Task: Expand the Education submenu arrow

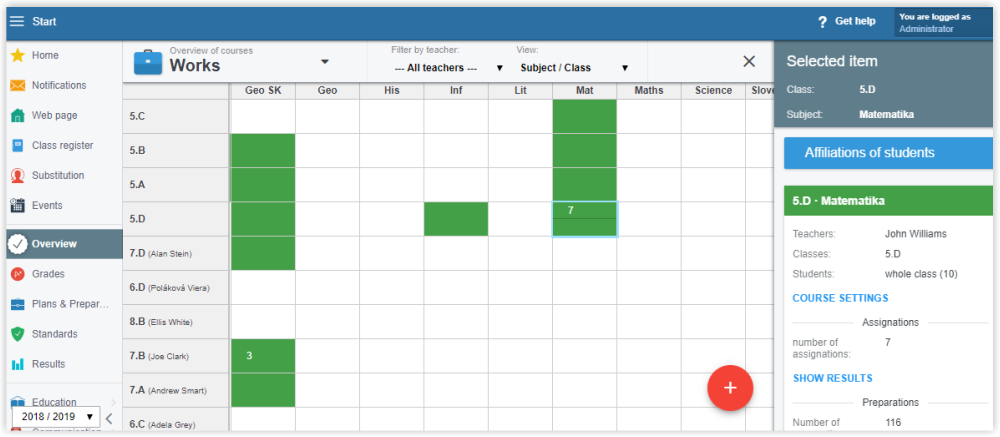Action: tap(113, 402)
